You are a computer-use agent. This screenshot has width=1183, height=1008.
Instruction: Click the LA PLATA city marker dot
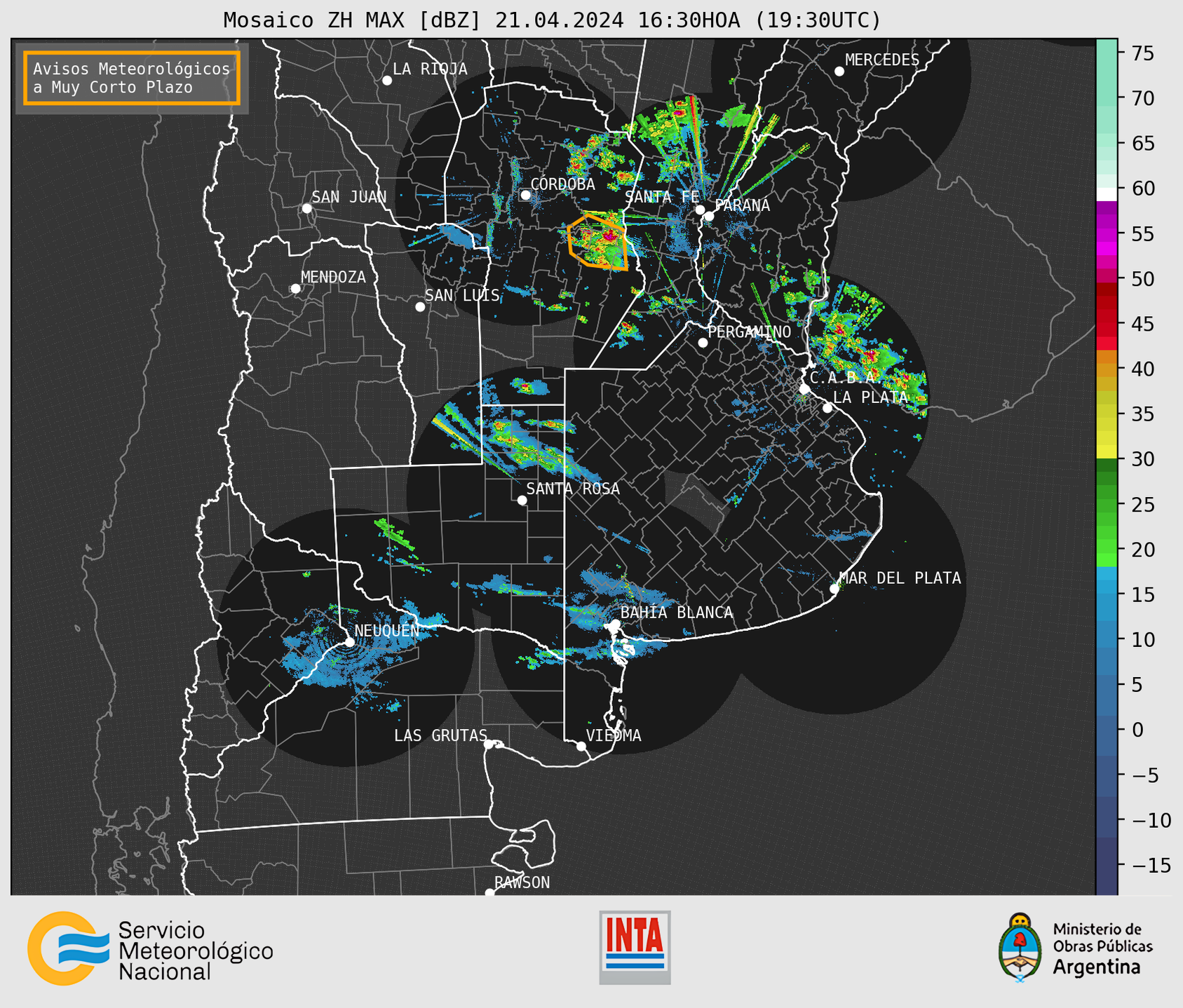click(x=827, y=408)
